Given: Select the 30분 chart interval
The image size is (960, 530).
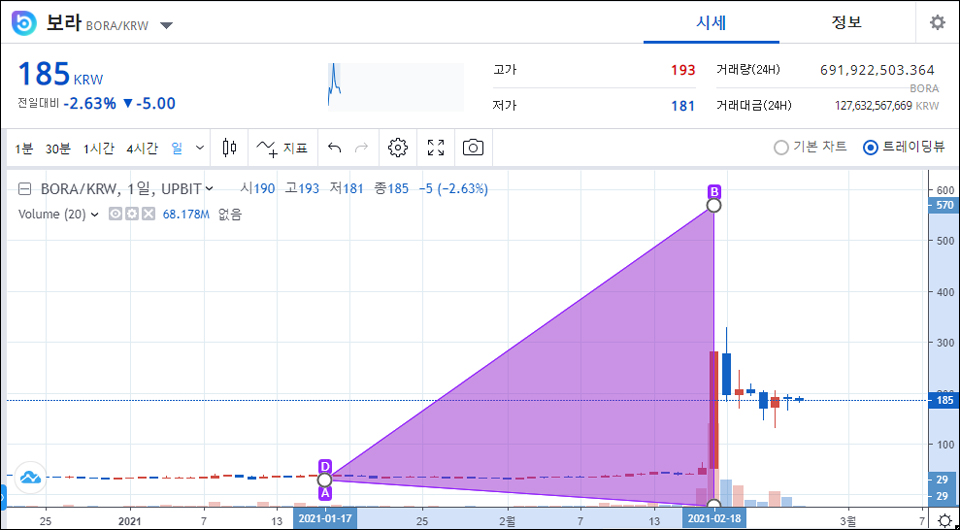Looking at the screenshot, I should coord(58,148).
